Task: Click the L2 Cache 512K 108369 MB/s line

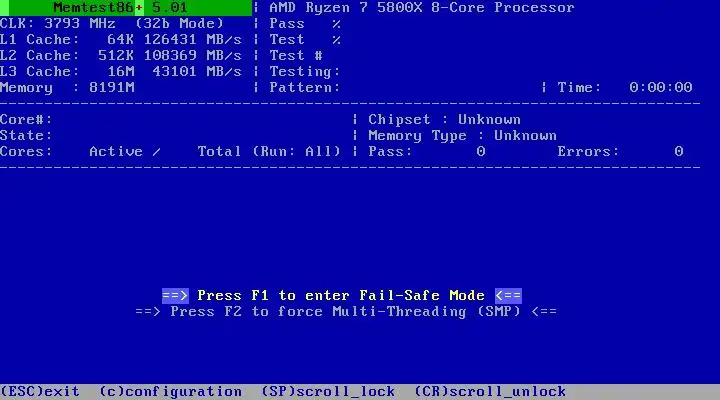Action: (x=121, y=56)
